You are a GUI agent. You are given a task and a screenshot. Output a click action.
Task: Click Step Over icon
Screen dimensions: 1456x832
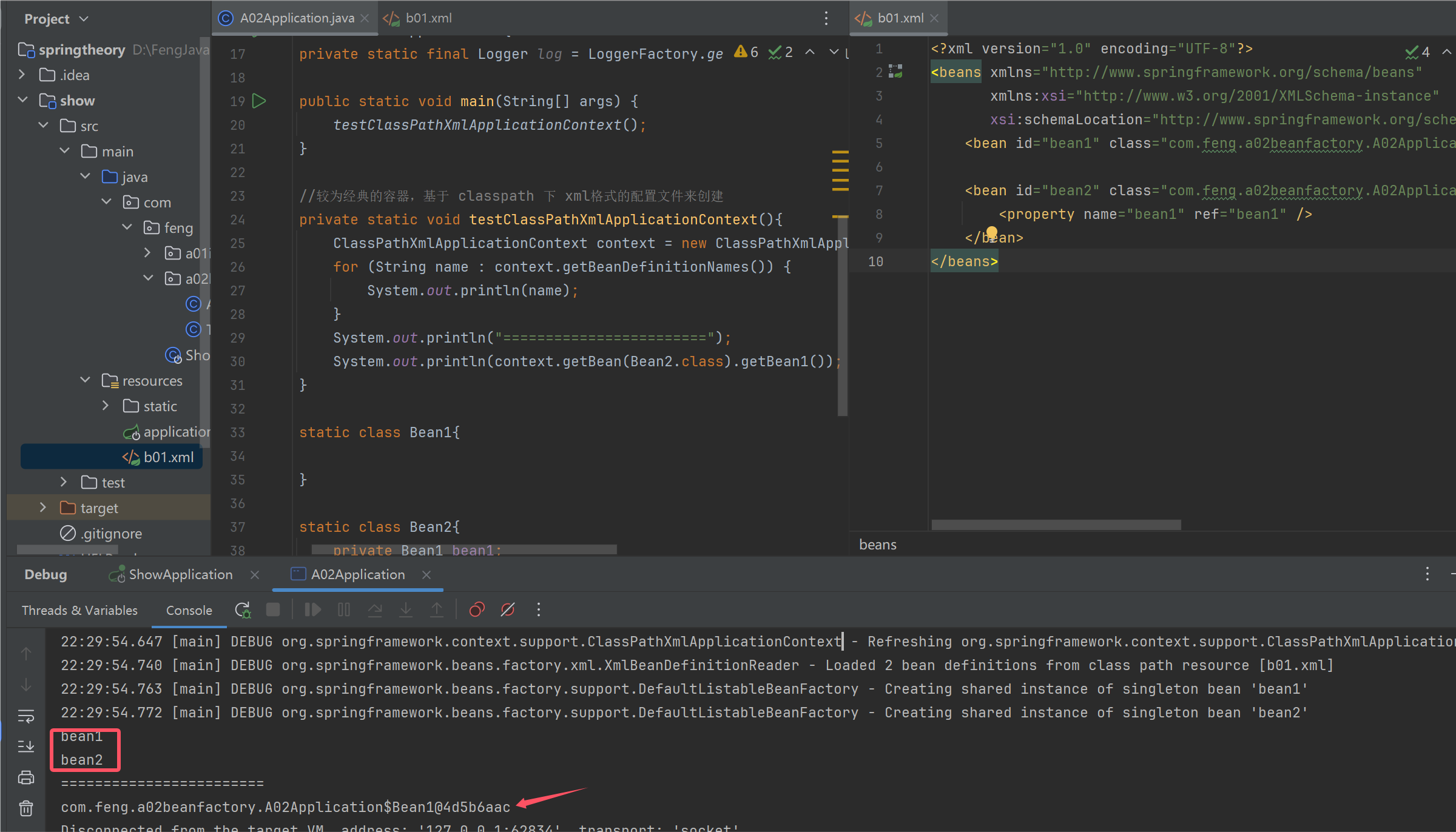tap(375, 610)
